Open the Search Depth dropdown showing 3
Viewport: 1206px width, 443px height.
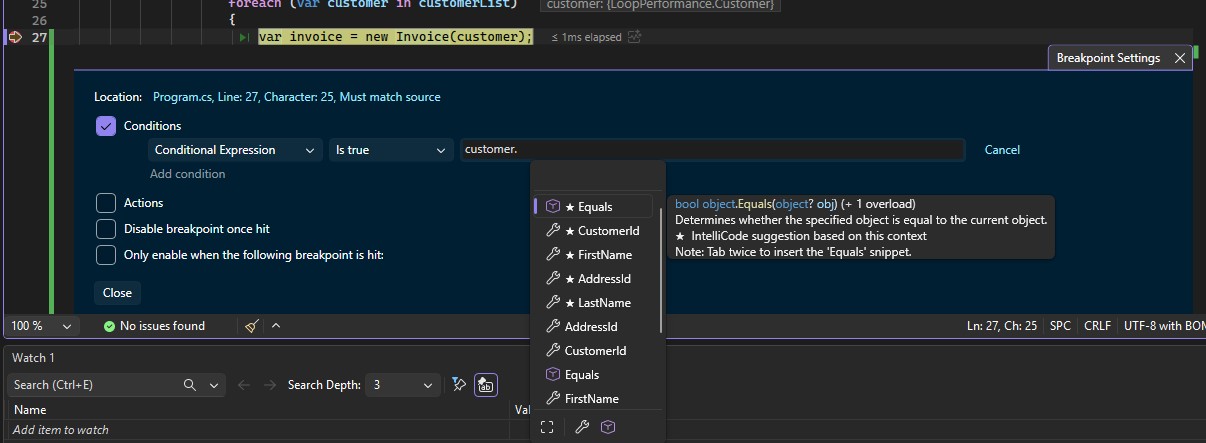402,385
